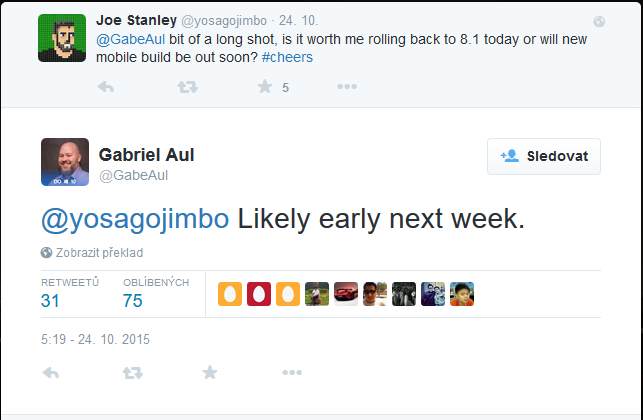Viewport: 643px width, 420px height.
Task: Reply to Joe Stanley's tweet
Action: [x=106, y=87]
